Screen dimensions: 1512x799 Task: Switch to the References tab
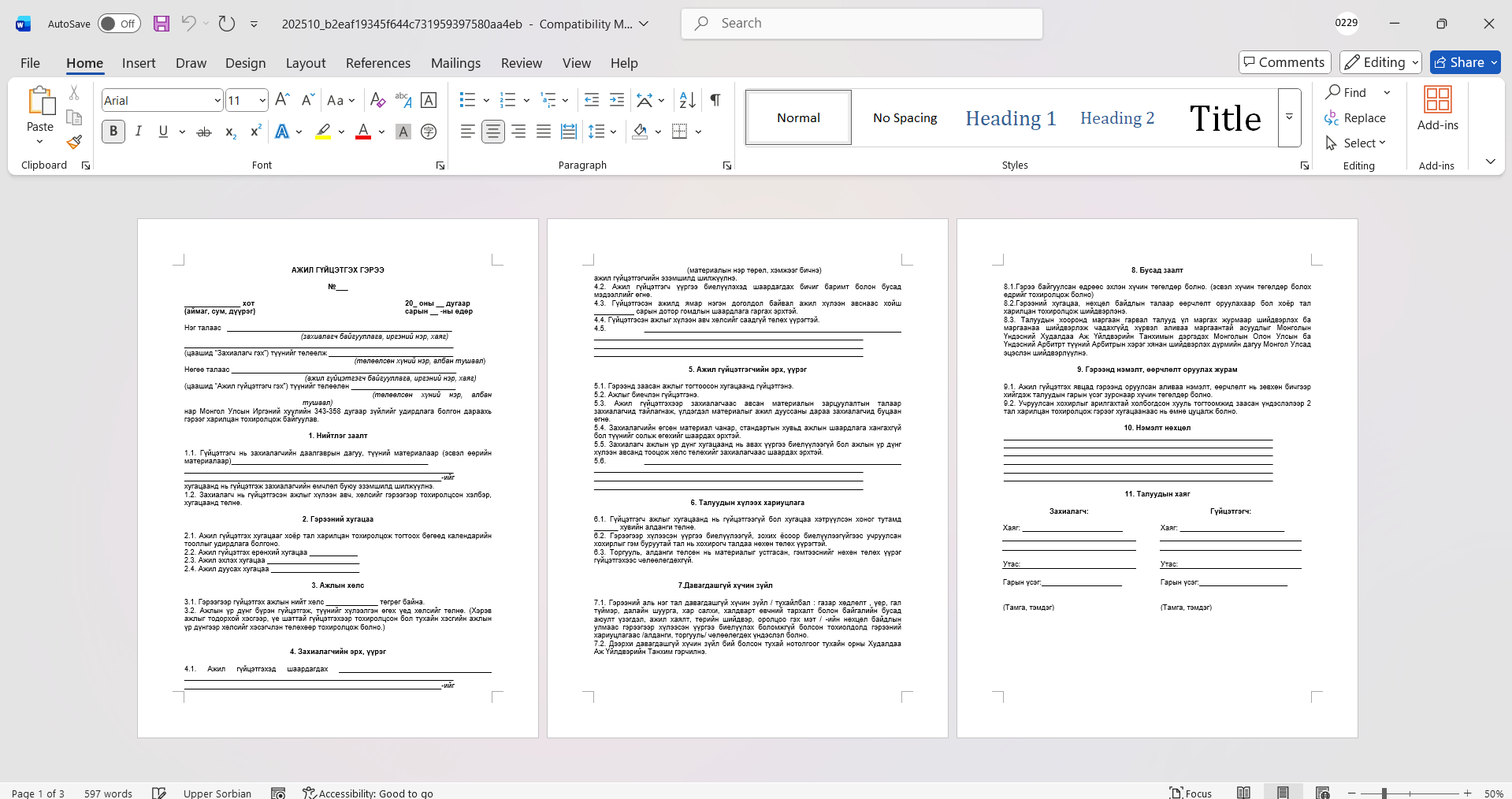pyautogui.click(x=377, y=63)
